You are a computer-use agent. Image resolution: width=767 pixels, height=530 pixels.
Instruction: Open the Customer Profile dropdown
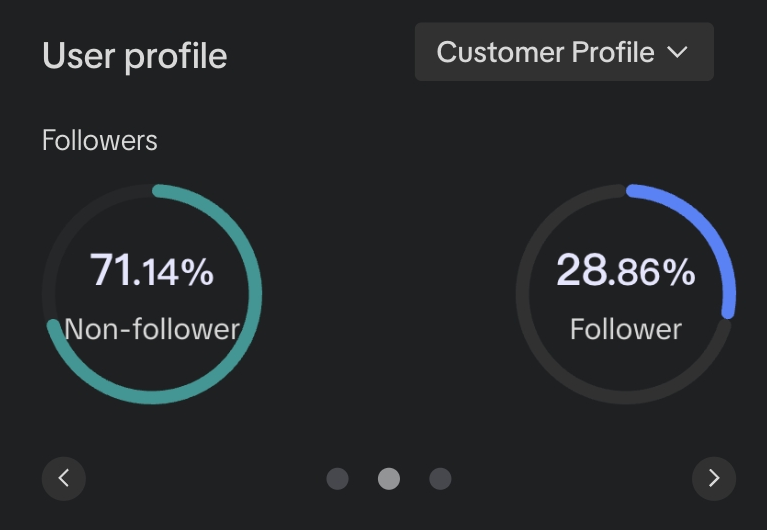tap(564, 52)
